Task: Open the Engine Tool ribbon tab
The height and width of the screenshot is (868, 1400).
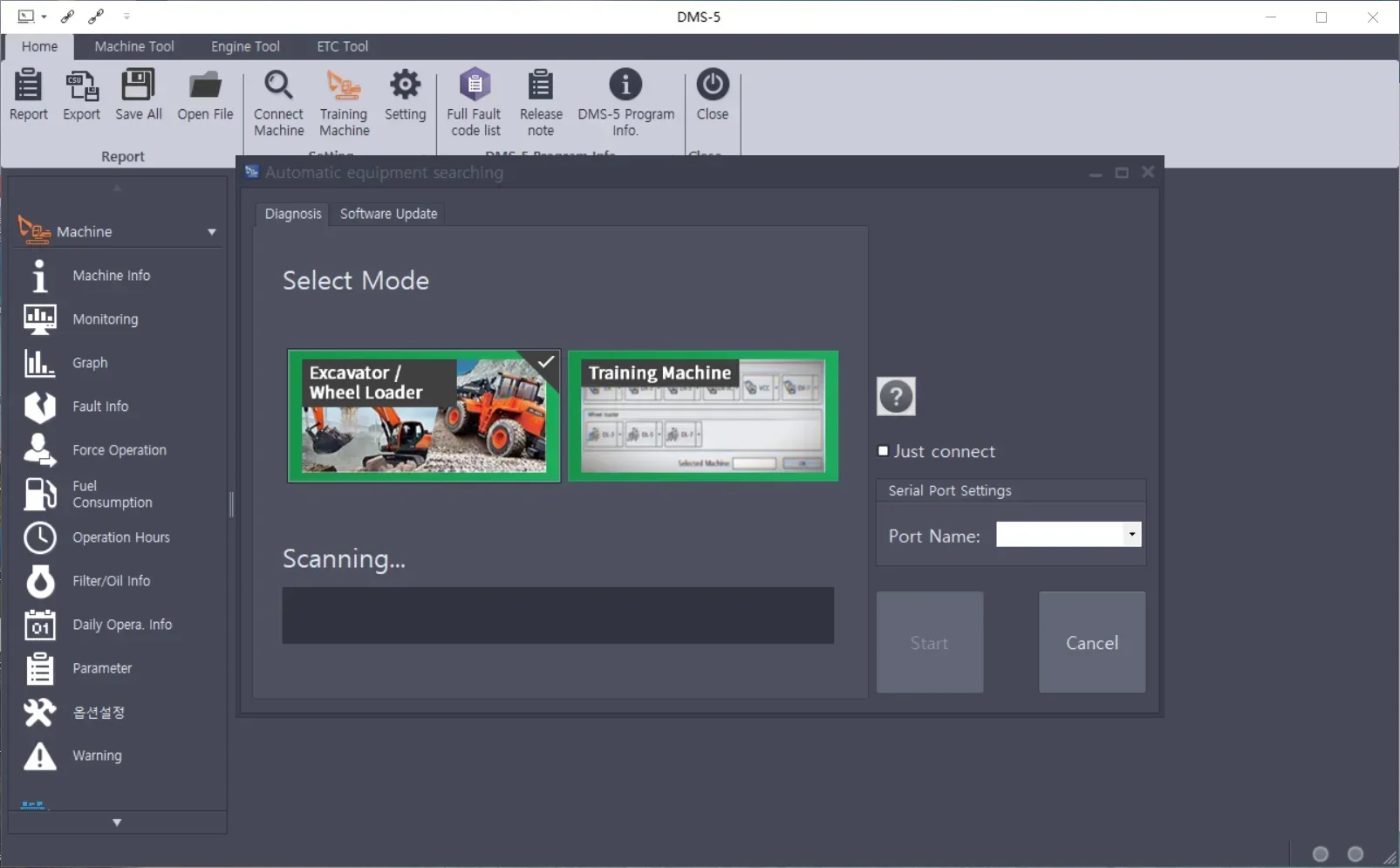Action: 244,46
